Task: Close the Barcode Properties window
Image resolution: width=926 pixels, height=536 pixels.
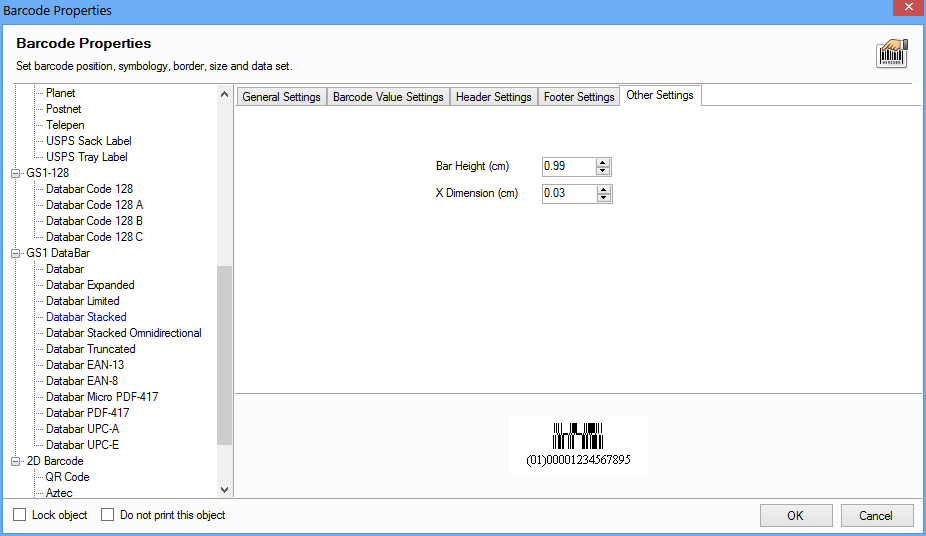Action: 909,7
